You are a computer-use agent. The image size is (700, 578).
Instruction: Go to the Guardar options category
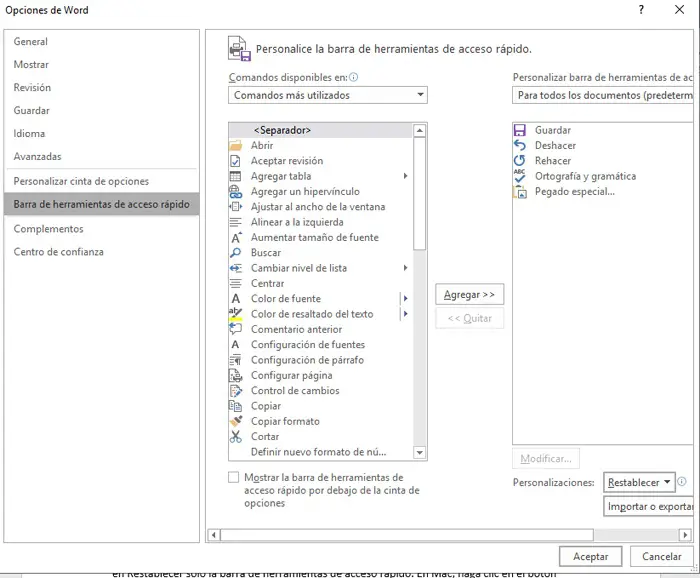(x=102, y=111)
